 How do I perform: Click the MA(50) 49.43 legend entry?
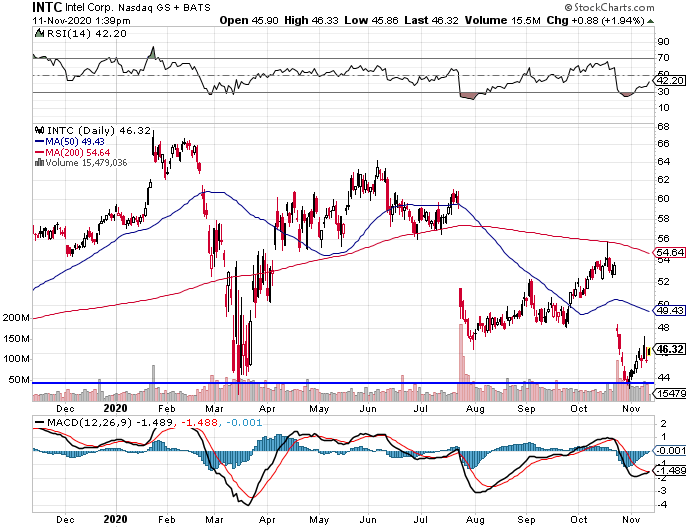[x=70, y=142]
